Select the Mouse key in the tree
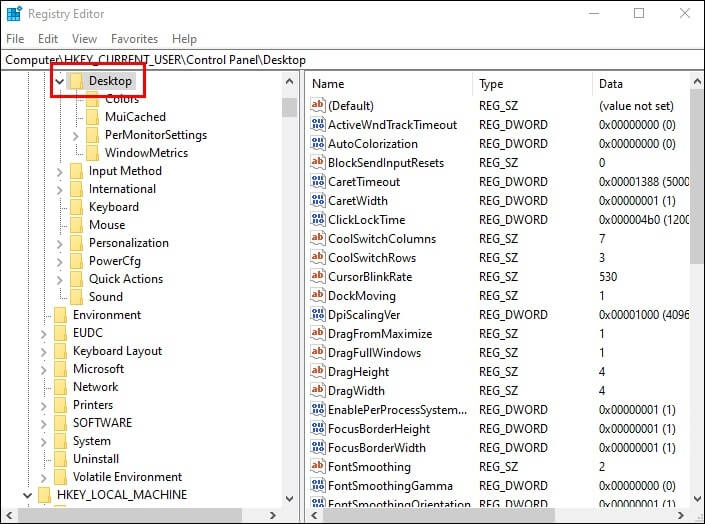 pos(107,225)
